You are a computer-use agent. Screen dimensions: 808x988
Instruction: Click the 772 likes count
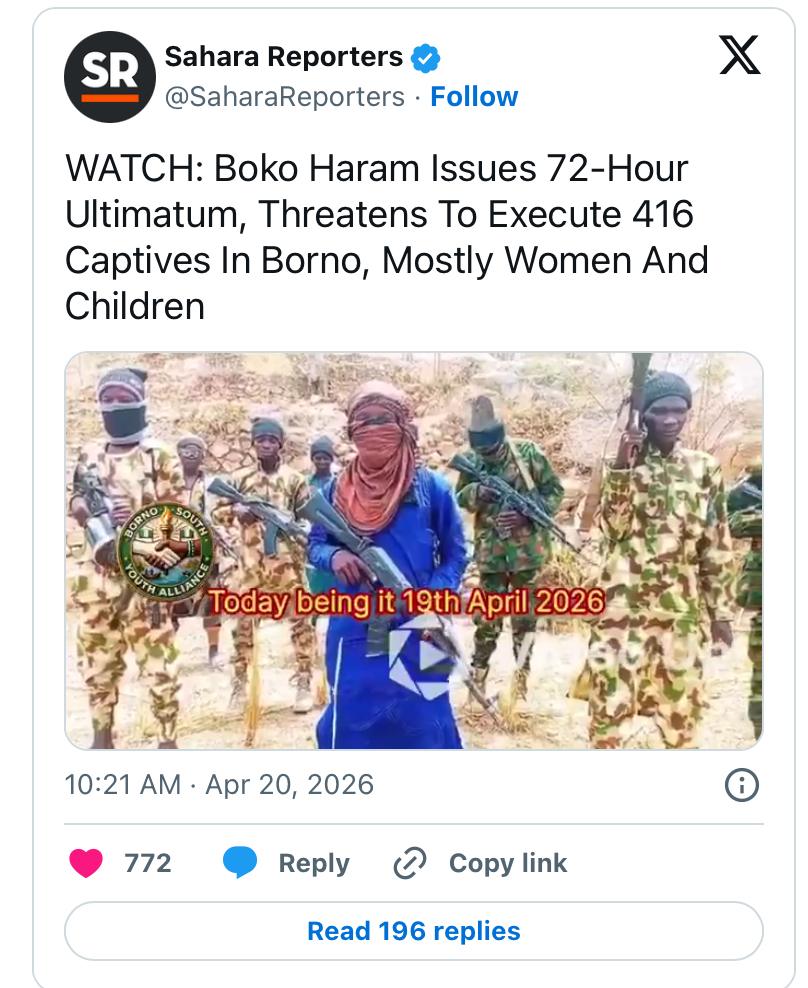tap(148, 863)
